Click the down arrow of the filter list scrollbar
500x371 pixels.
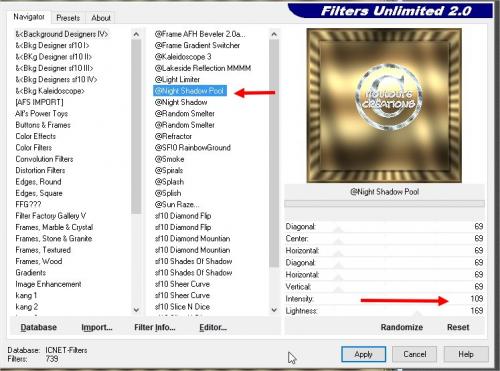(274, 310)
